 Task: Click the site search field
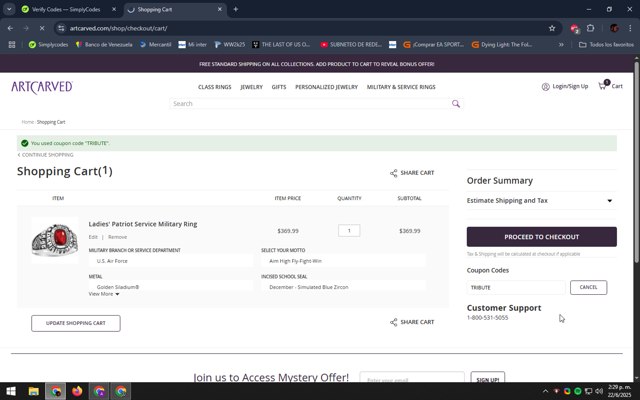(310, 104)
